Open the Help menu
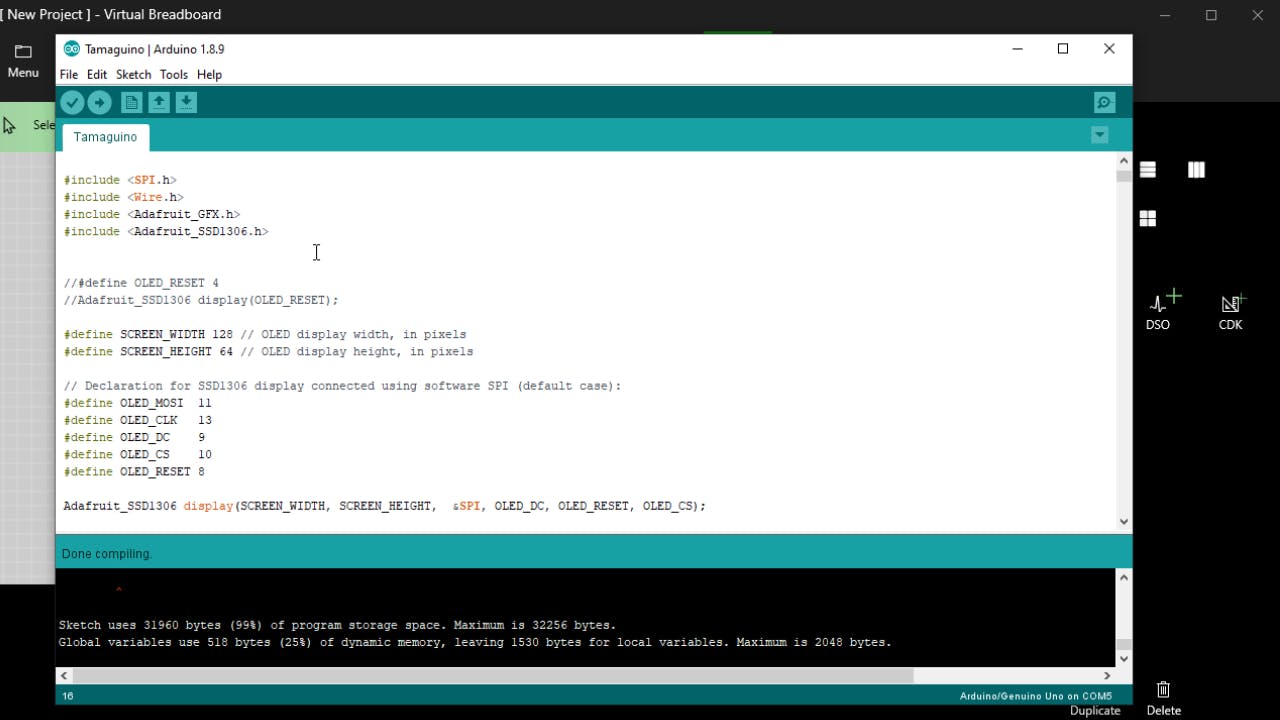Image resolution: width=1280 pixels, height=720 pixels. point(209,75)
